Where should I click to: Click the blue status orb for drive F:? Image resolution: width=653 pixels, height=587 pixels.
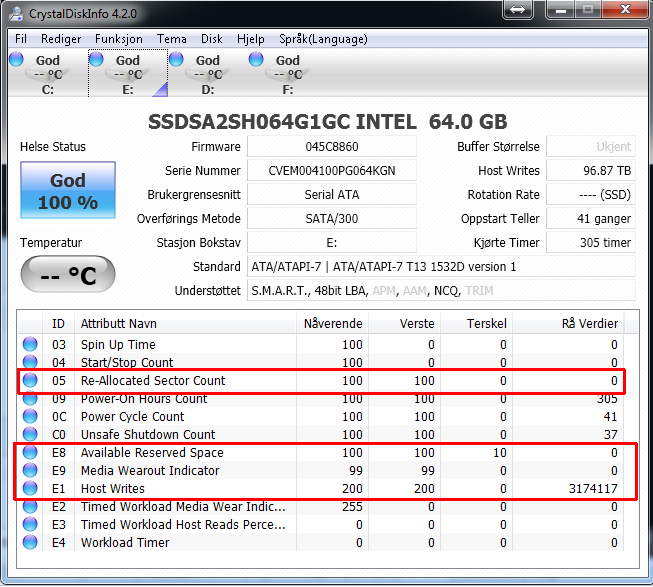point(256,59)
